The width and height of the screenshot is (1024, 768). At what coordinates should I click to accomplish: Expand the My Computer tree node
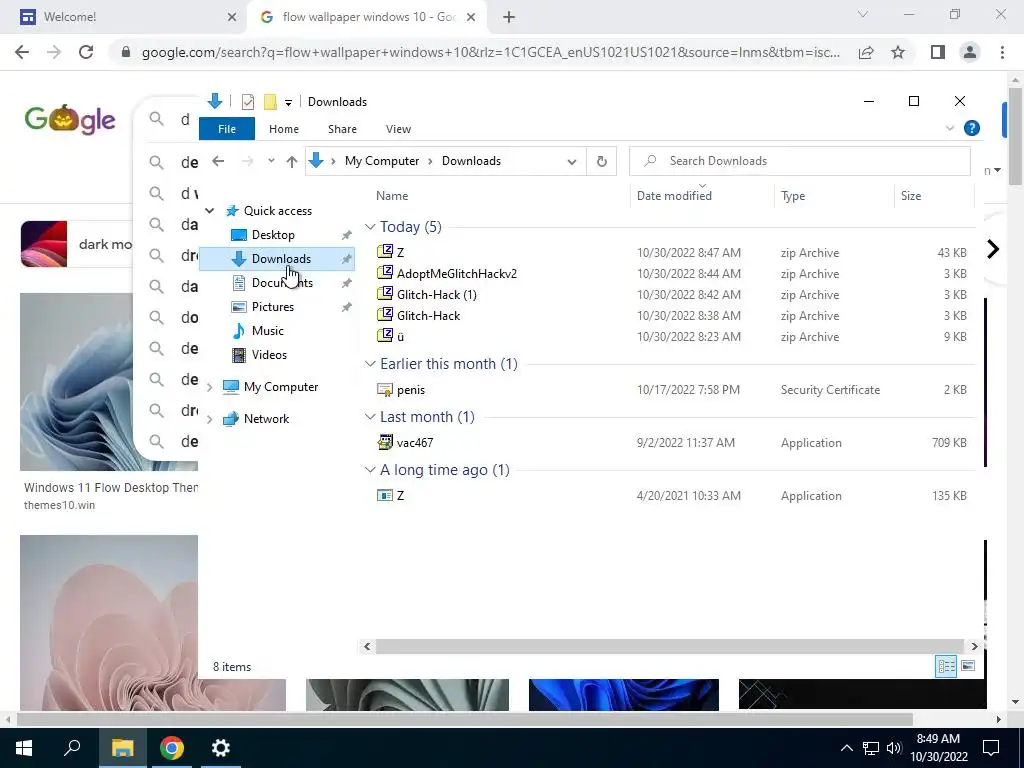point(210,387)
